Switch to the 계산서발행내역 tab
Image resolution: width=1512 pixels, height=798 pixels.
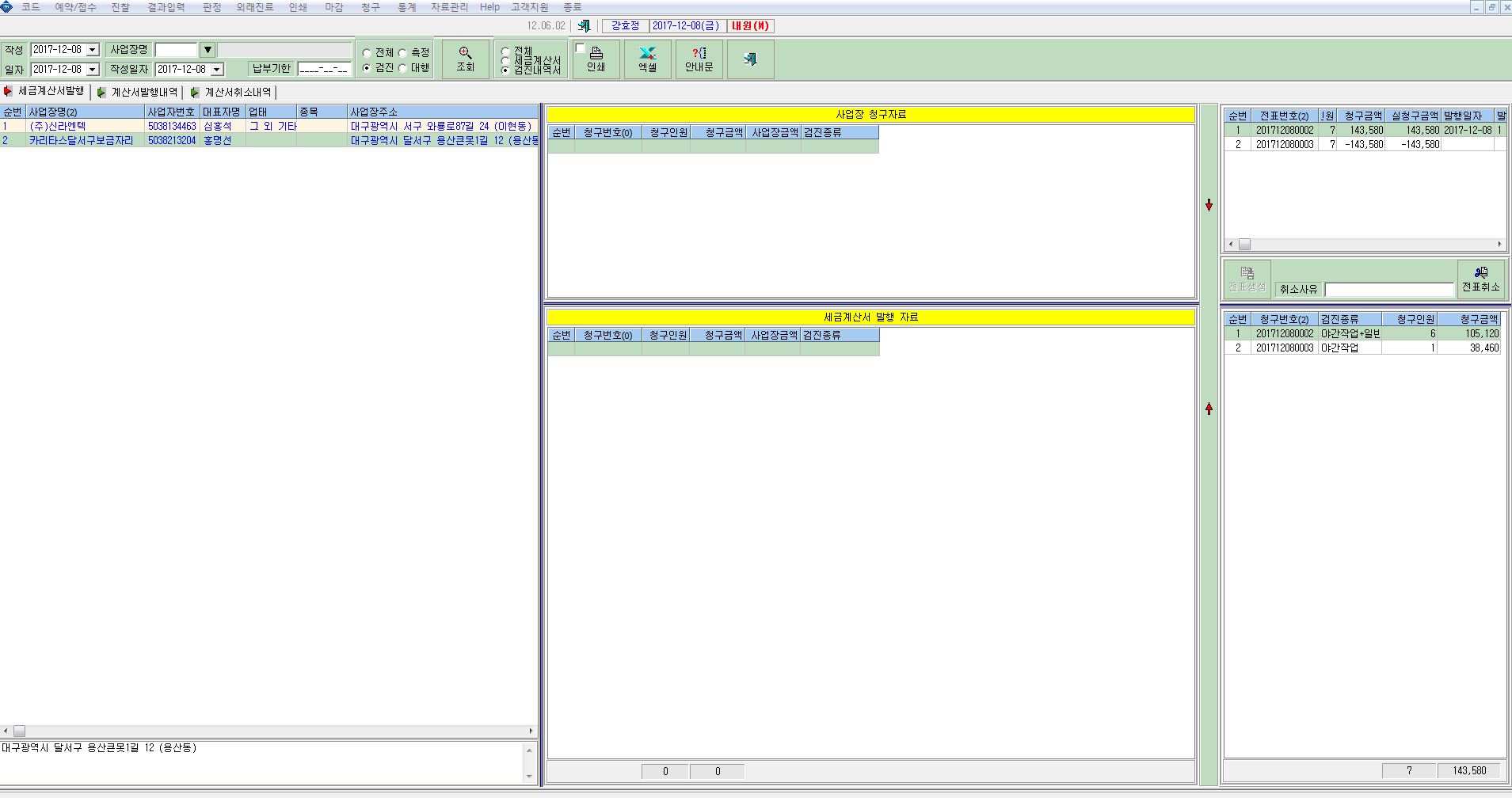pyautogui.click(x=138, y=93)
